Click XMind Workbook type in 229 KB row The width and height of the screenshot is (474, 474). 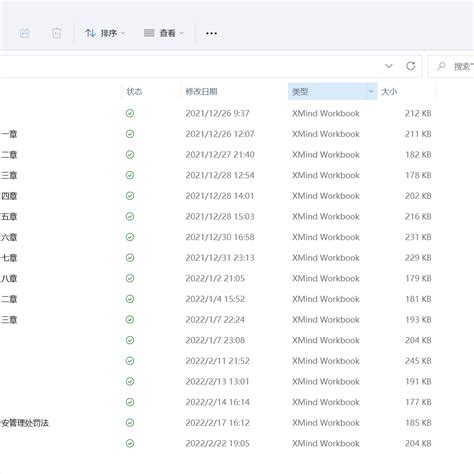tap(326, 258)
